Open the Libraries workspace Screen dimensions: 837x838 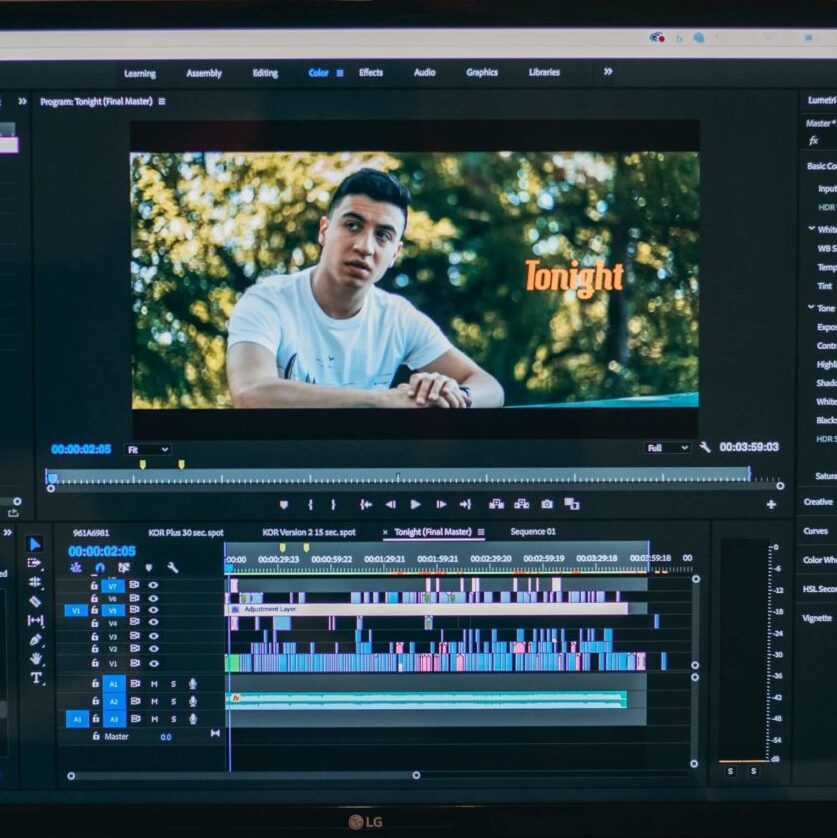545,72
